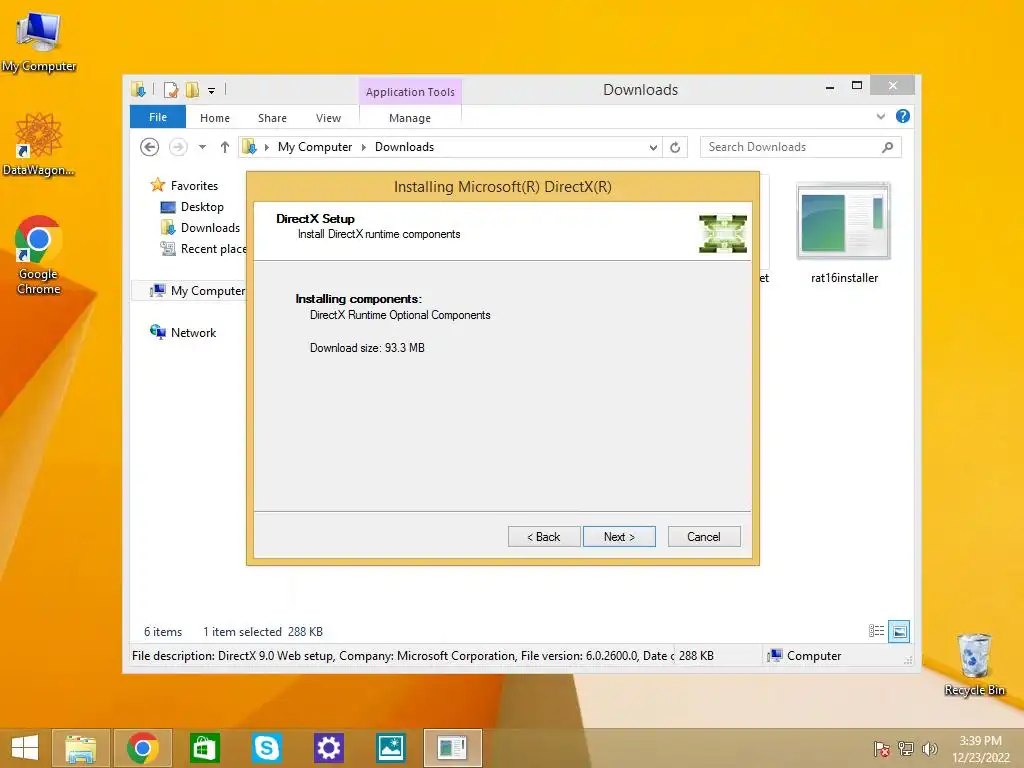Cancel the DirectX installation
This screenshot has width=1024, height=768.
704,537
